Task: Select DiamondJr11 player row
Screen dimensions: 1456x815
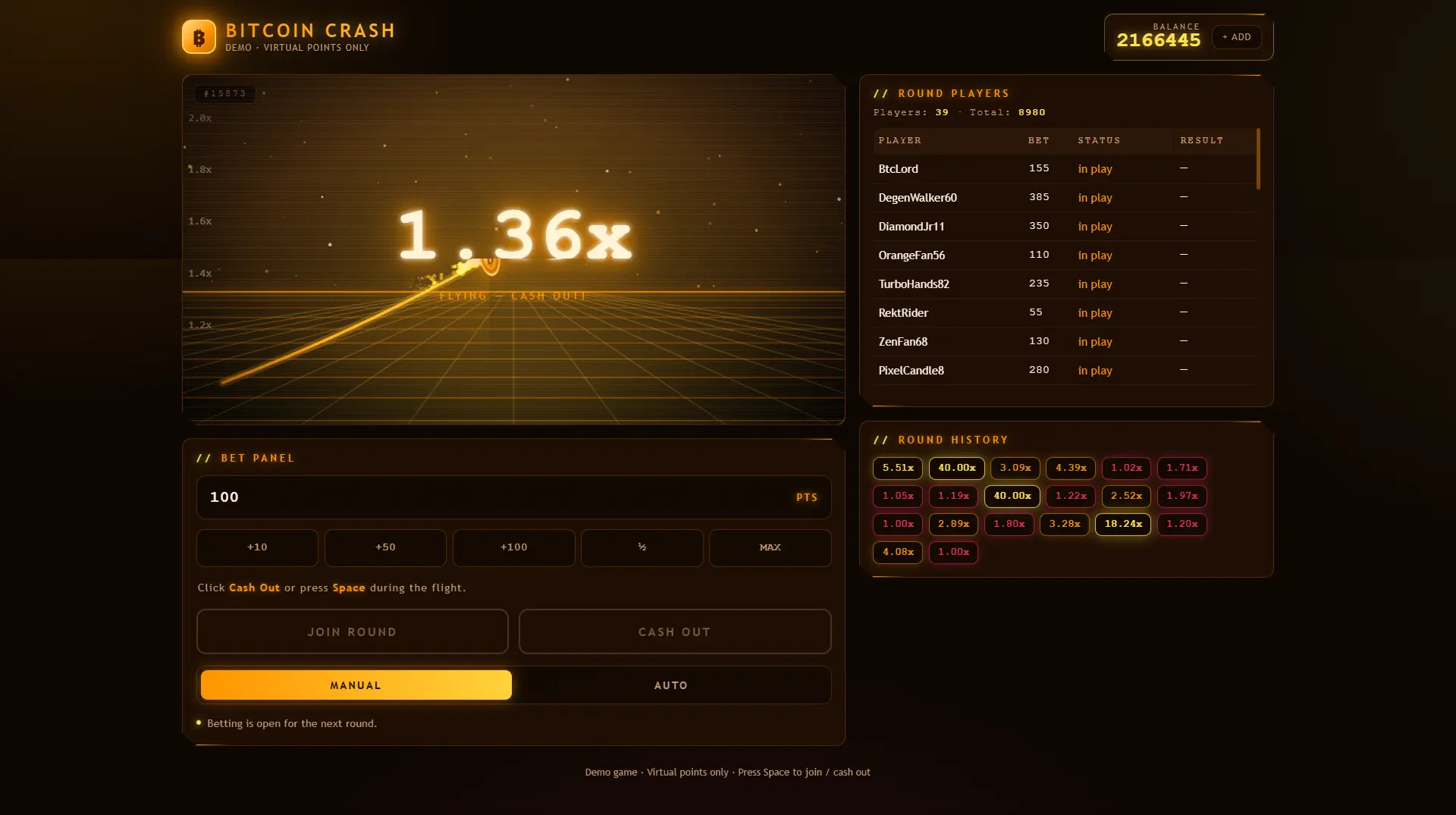Action: coord(1064,227)
